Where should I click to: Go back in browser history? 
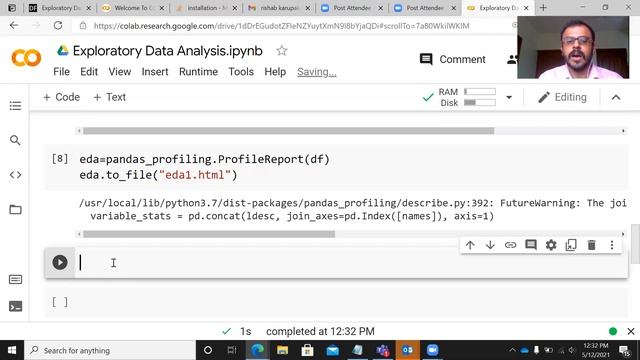point(14,25)
